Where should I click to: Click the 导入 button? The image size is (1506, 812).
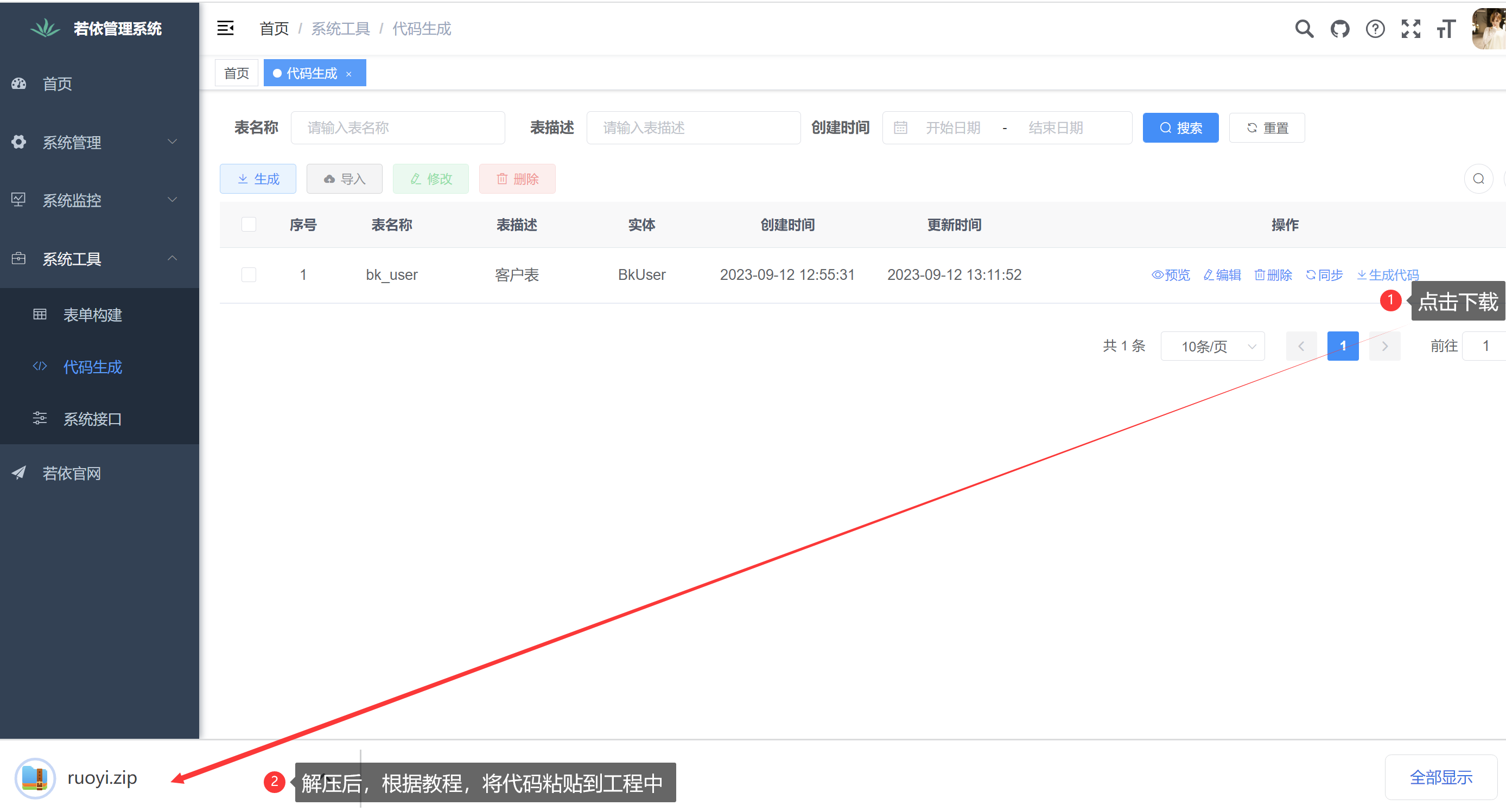coord(344,179)
